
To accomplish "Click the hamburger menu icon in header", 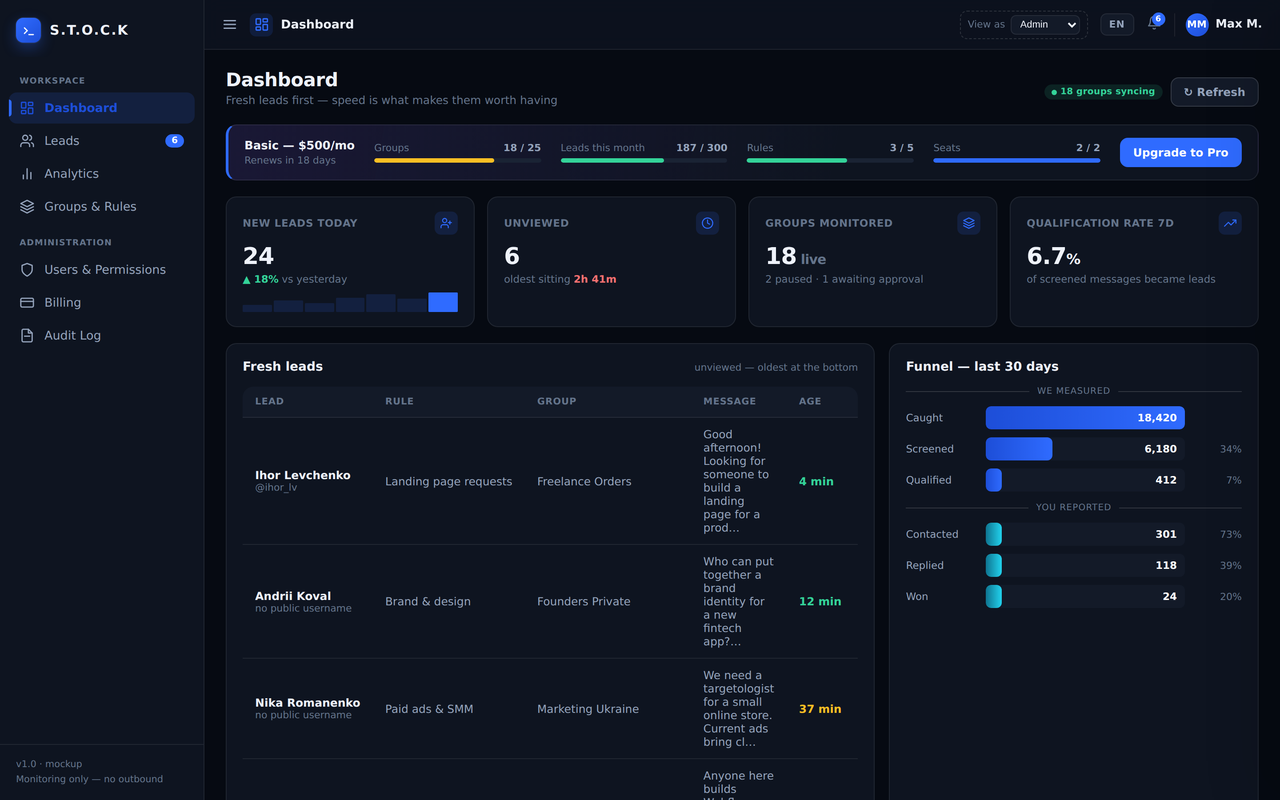I will click(x=230, y=24).
